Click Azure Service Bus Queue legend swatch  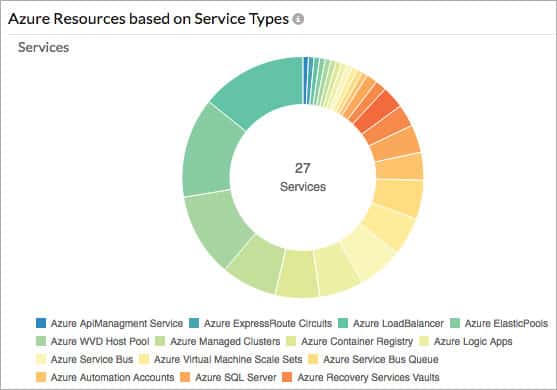(x=313, y=359)
